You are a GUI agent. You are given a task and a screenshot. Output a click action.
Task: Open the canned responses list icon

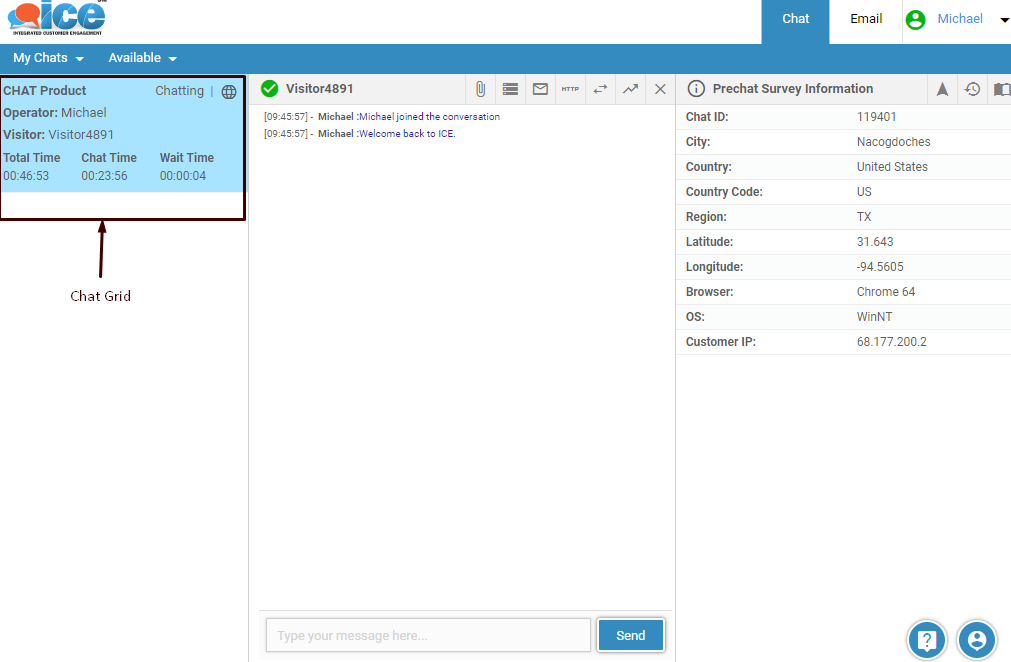pos(510,89)
